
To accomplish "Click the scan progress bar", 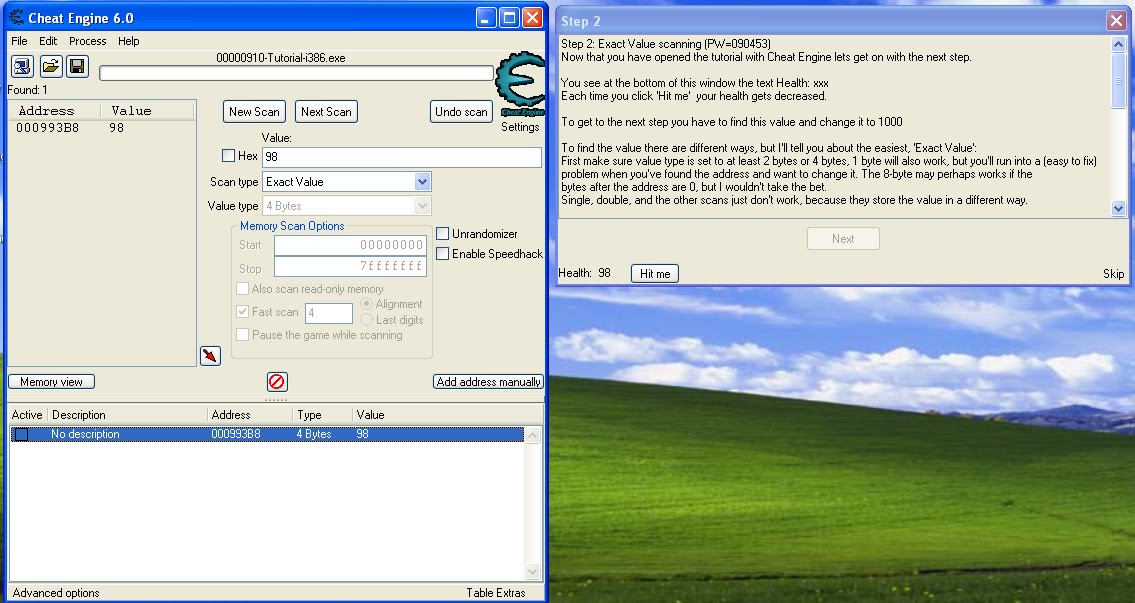I will click(x=297, y=73).
